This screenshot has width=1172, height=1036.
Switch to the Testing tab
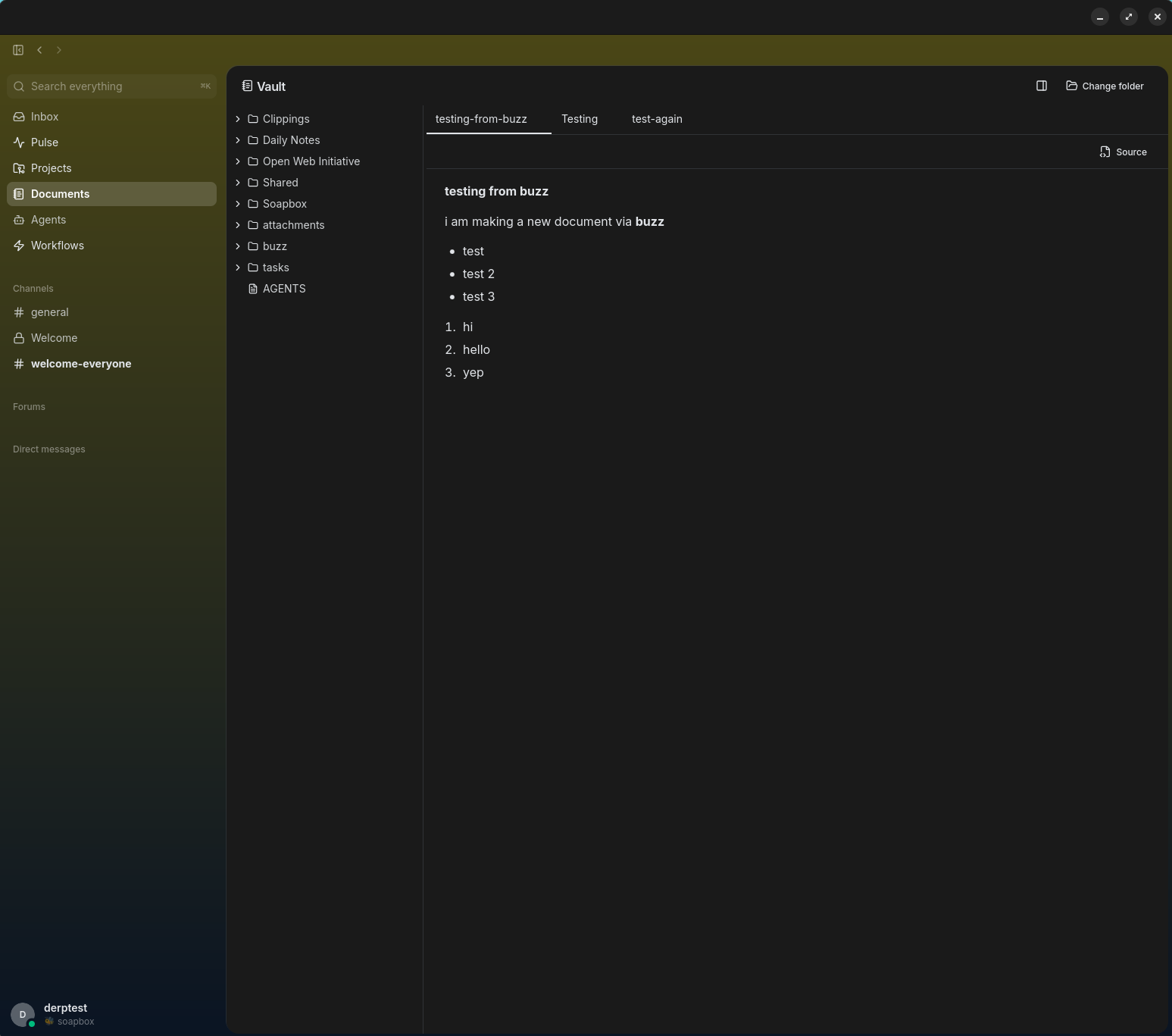(580, 119)
